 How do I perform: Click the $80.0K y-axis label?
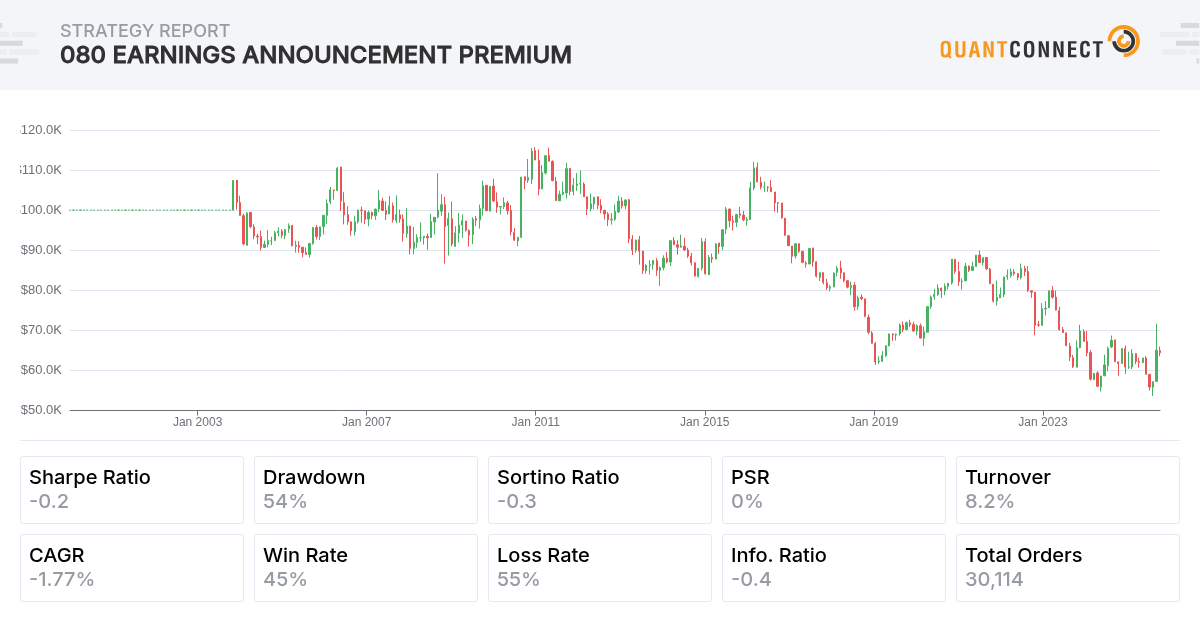coord(41,290)
